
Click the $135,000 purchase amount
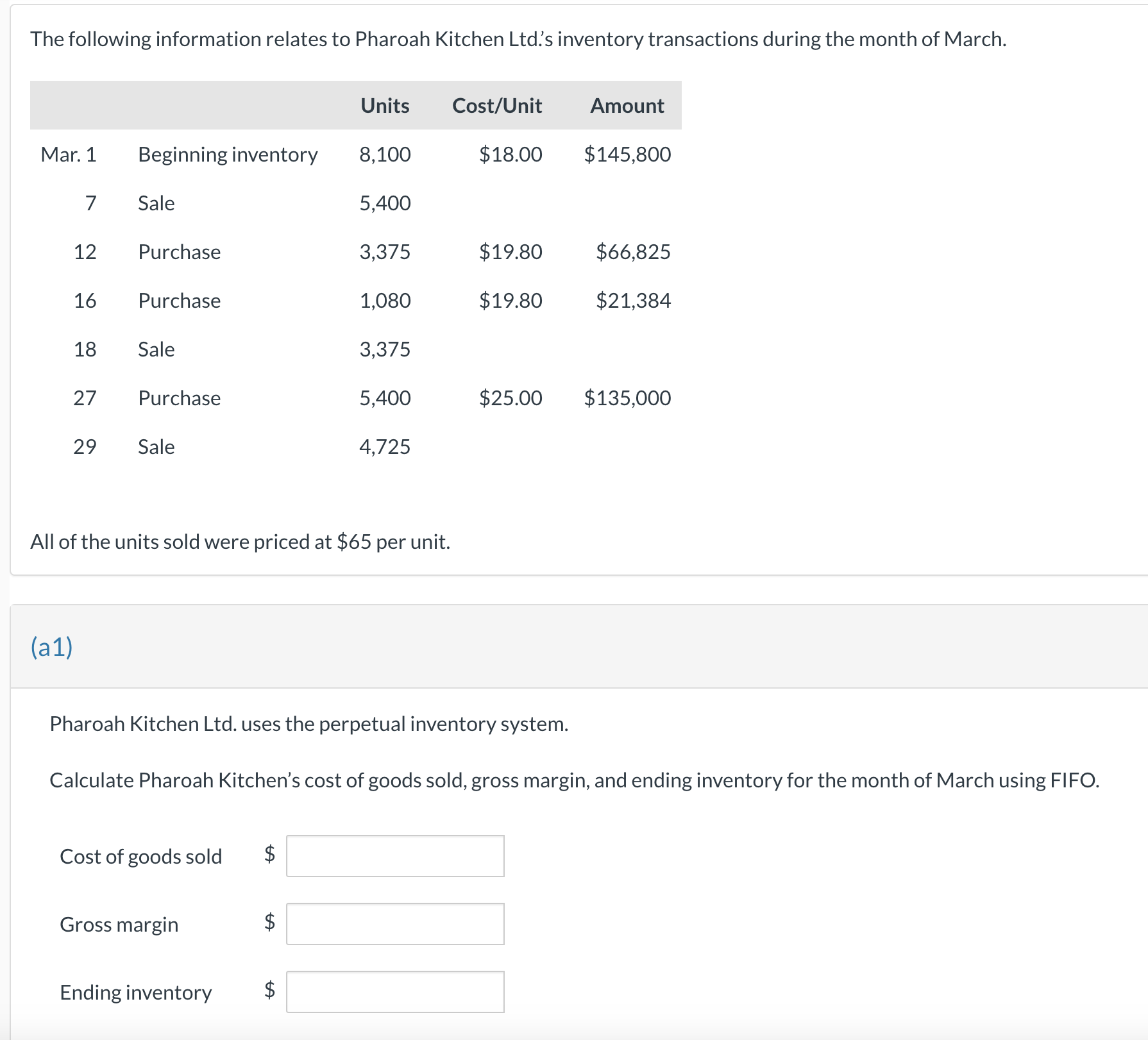(627, 398)
